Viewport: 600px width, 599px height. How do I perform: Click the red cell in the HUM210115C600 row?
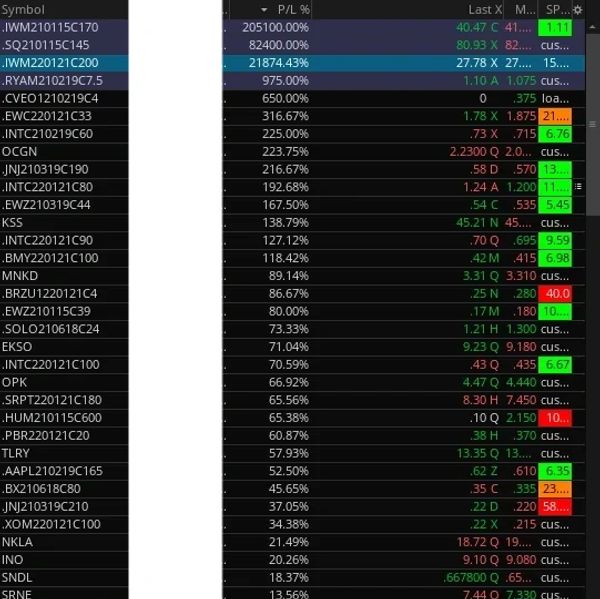point(555,418)
